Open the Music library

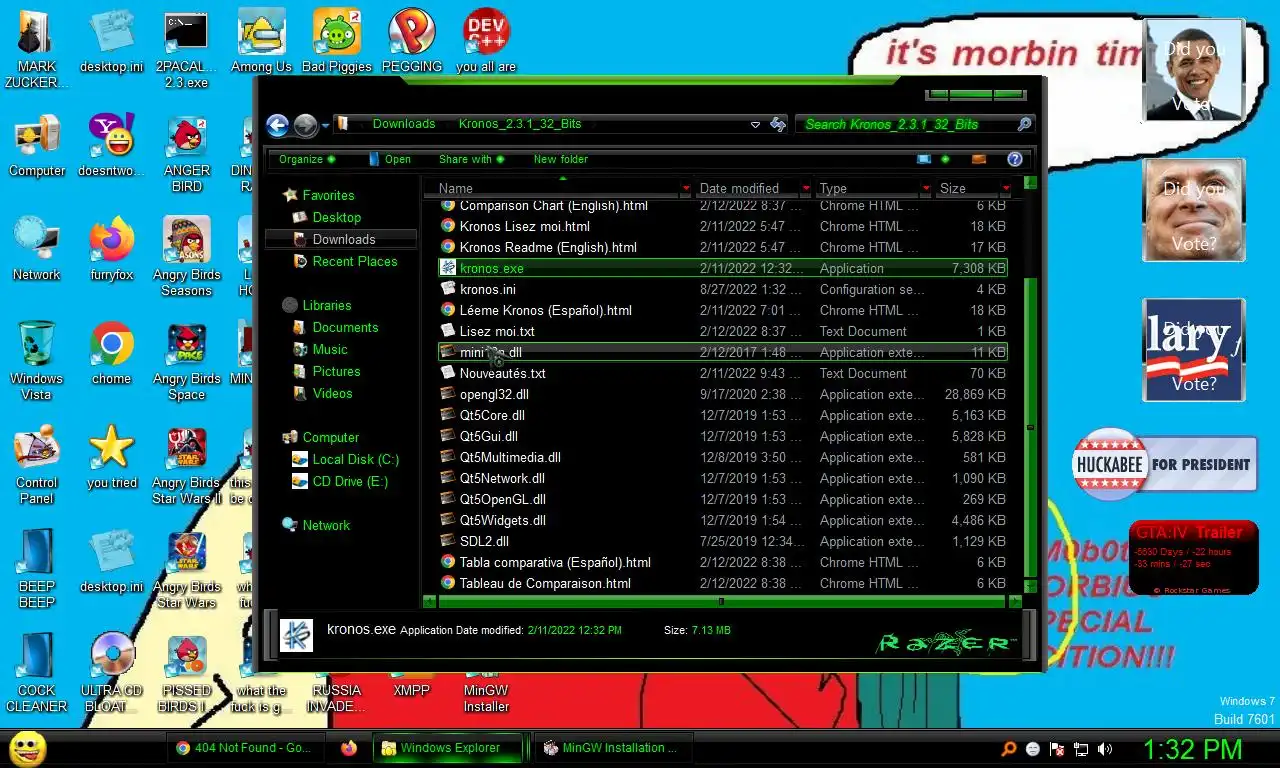[330, 349]
